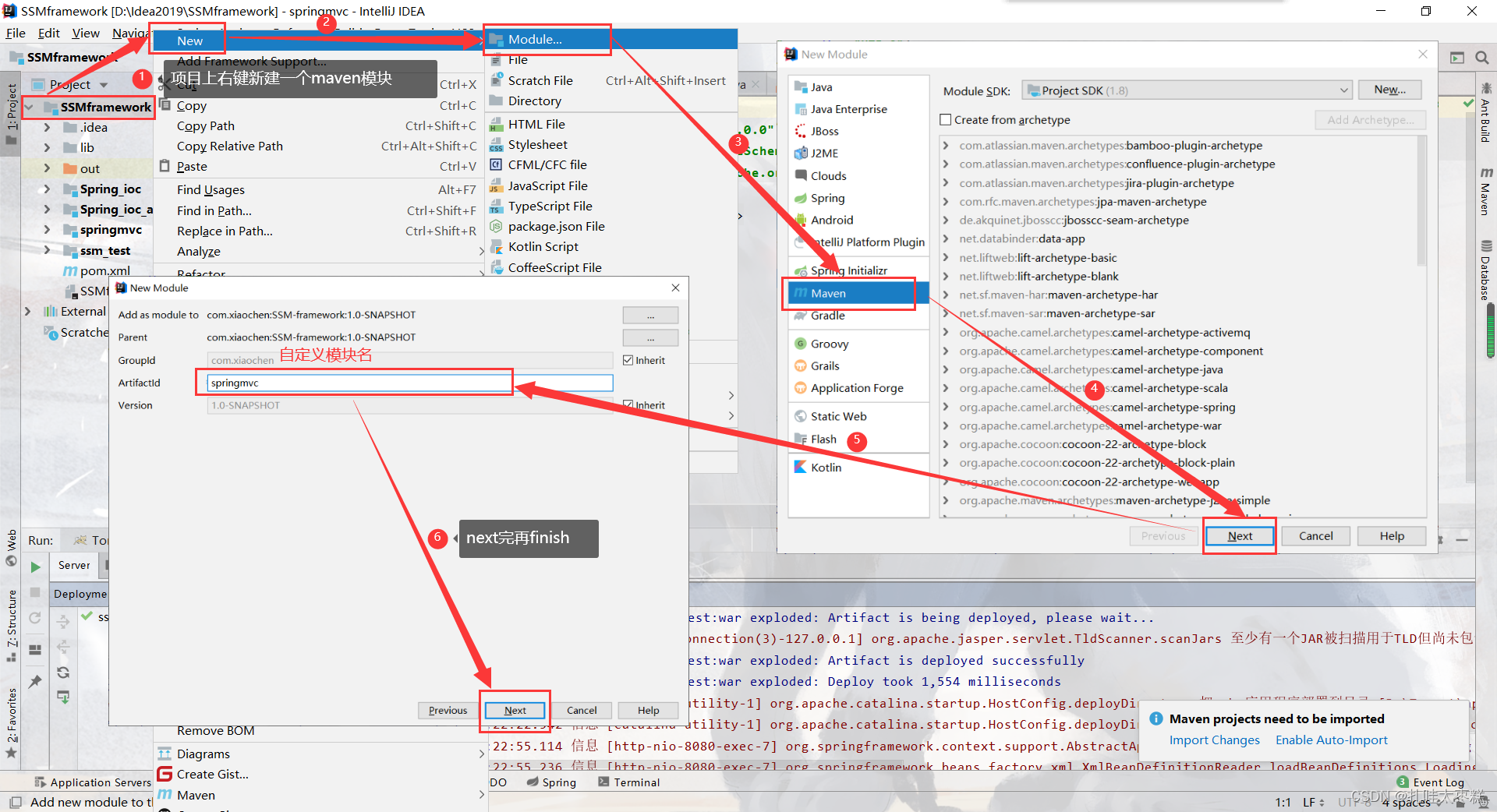Select J2ME module type

pos(824,154)
